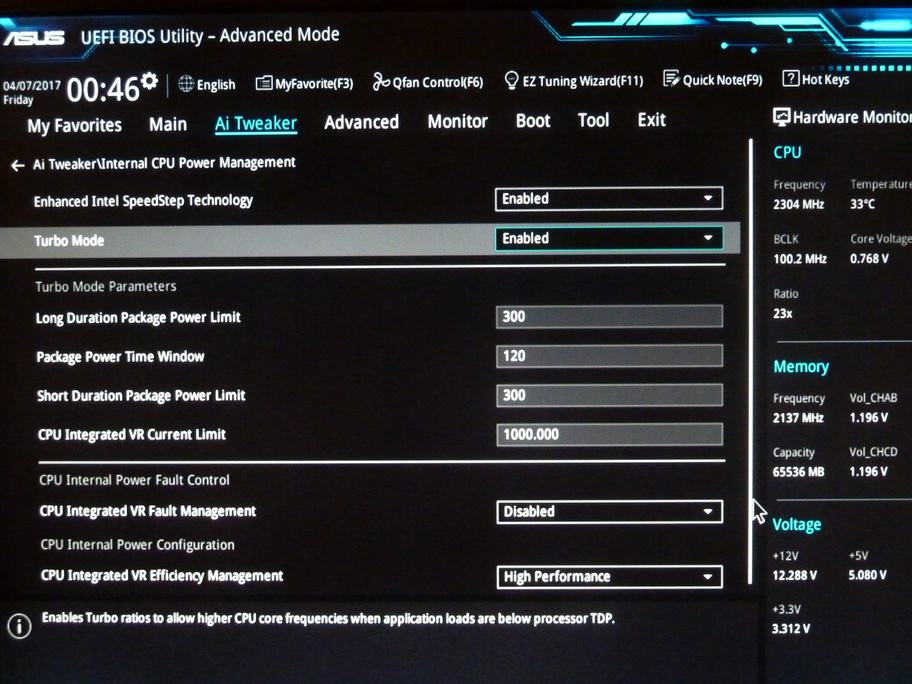Open Quick Note(F9)

click(x=712, y=79)
